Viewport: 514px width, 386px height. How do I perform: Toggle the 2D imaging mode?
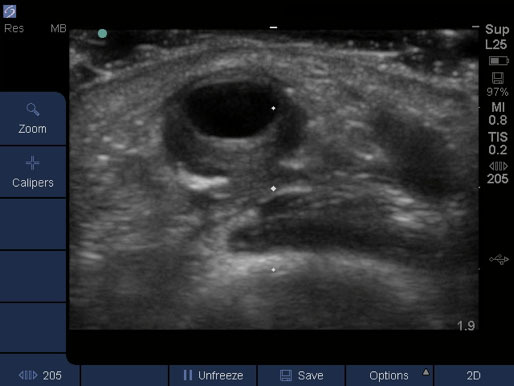[x=474, y=375]
